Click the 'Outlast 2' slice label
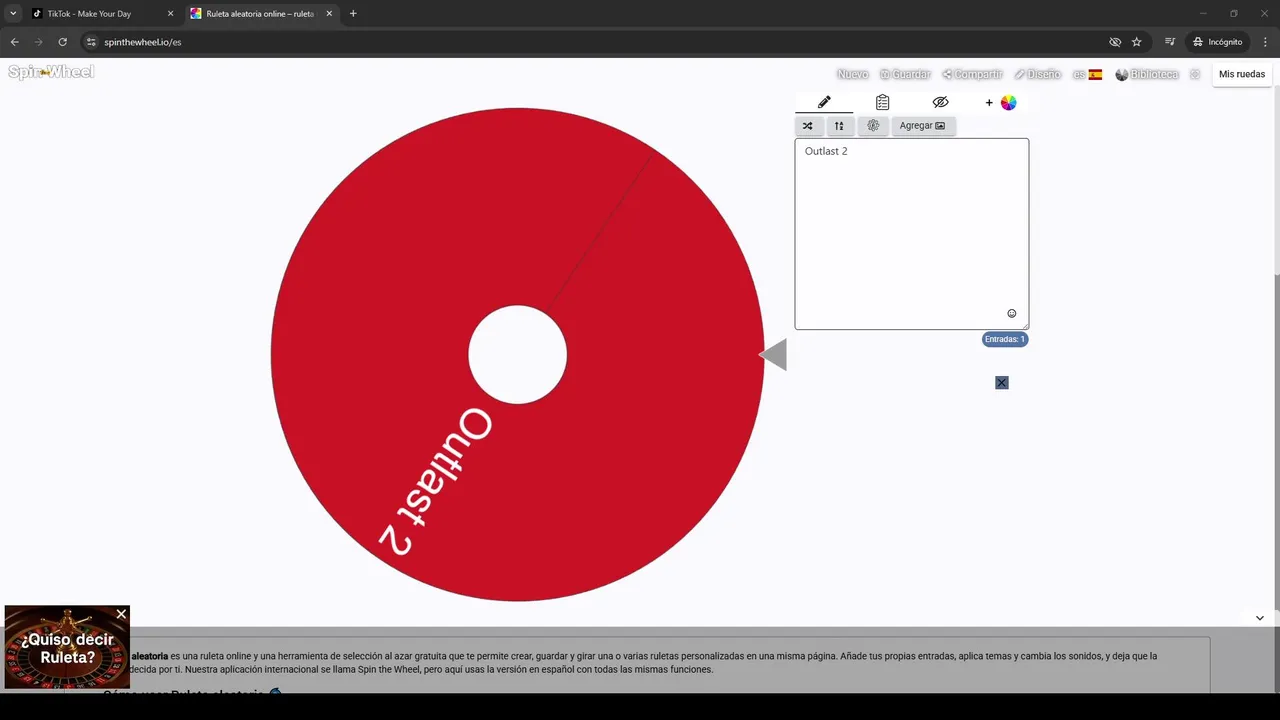The image size is (1280, 720). pyautogui.click(x=435, y=482)
